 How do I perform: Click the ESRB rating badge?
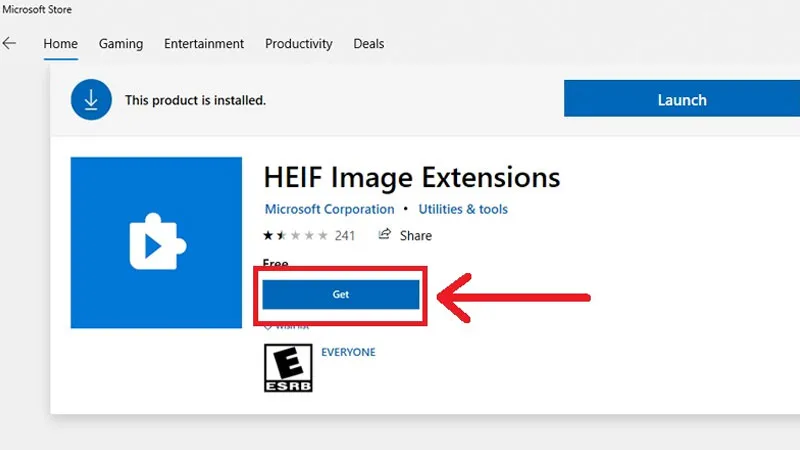[x=287, y=368]
